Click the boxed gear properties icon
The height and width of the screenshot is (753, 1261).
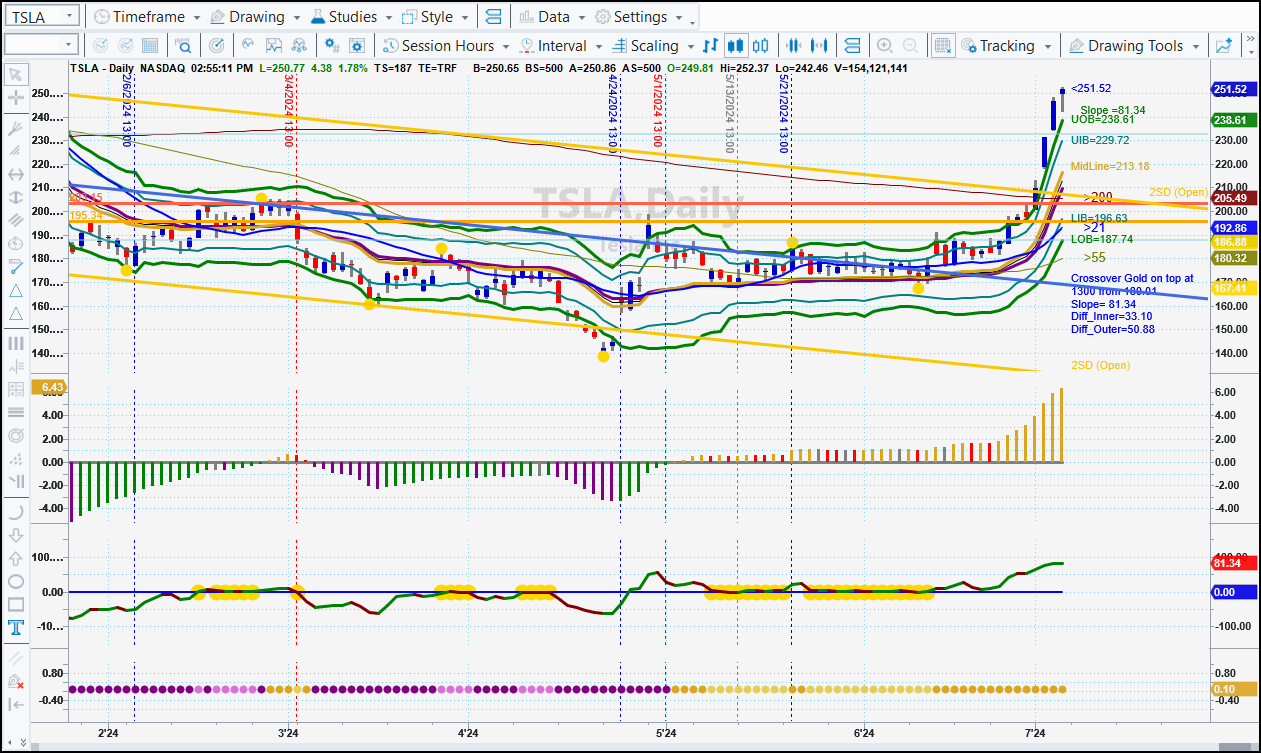tap(357, 45)
